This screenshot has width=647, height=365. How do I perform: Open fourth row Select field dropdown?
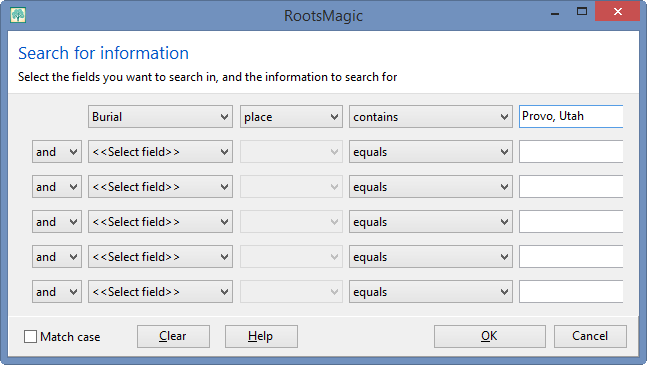160,222
